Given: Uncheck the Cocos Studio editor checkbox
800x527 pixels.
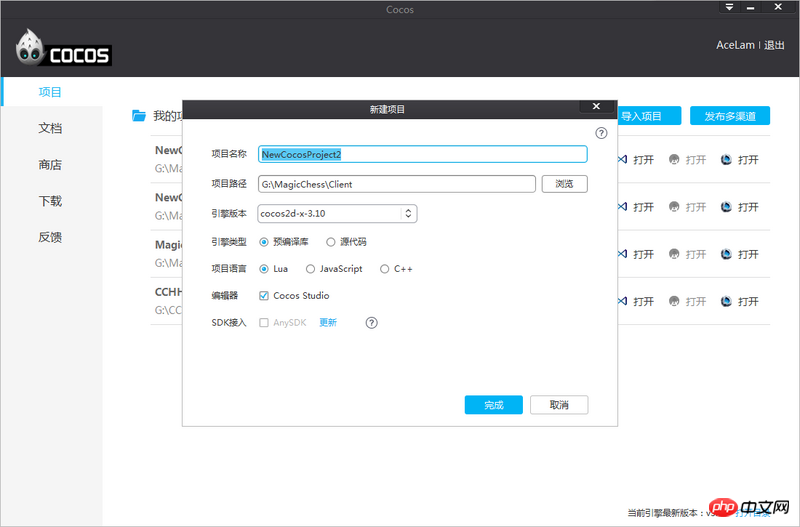Looking at the screenshot, I should [264, 295].
